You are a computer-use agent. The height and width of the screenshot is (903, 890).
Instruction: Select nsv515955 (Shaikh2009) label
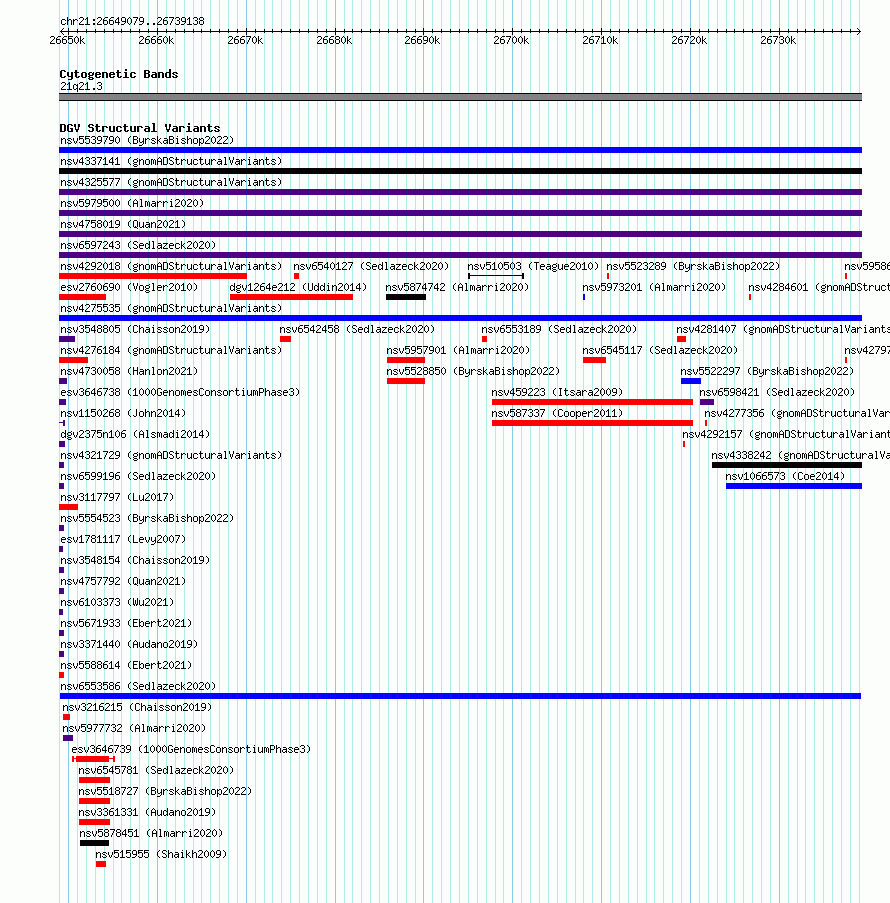coord(161,854)
